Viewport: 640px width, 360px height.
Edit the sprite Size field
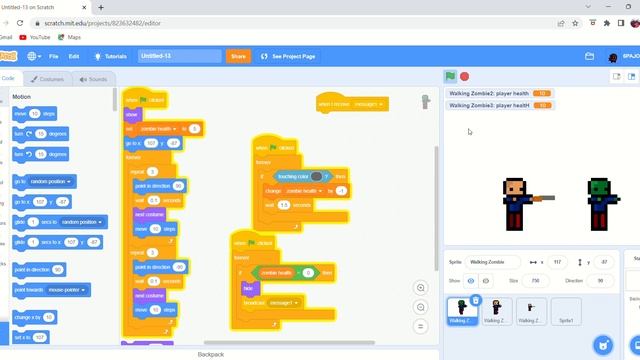coord(536,281)
